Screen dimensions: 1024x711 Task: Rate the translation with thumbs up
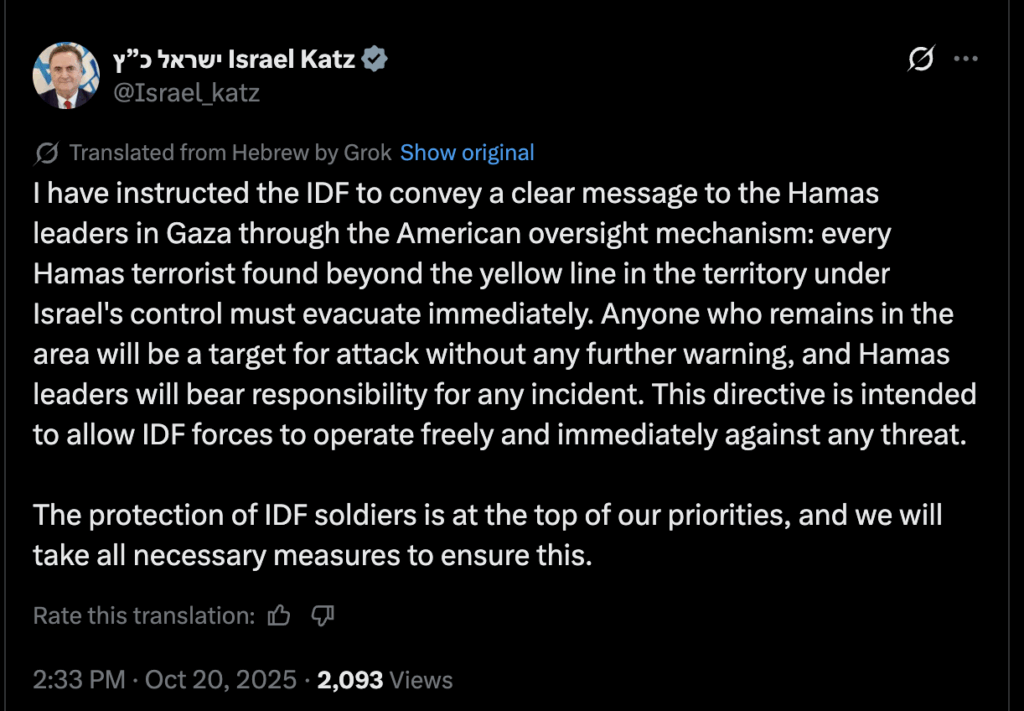pos(280,615)
